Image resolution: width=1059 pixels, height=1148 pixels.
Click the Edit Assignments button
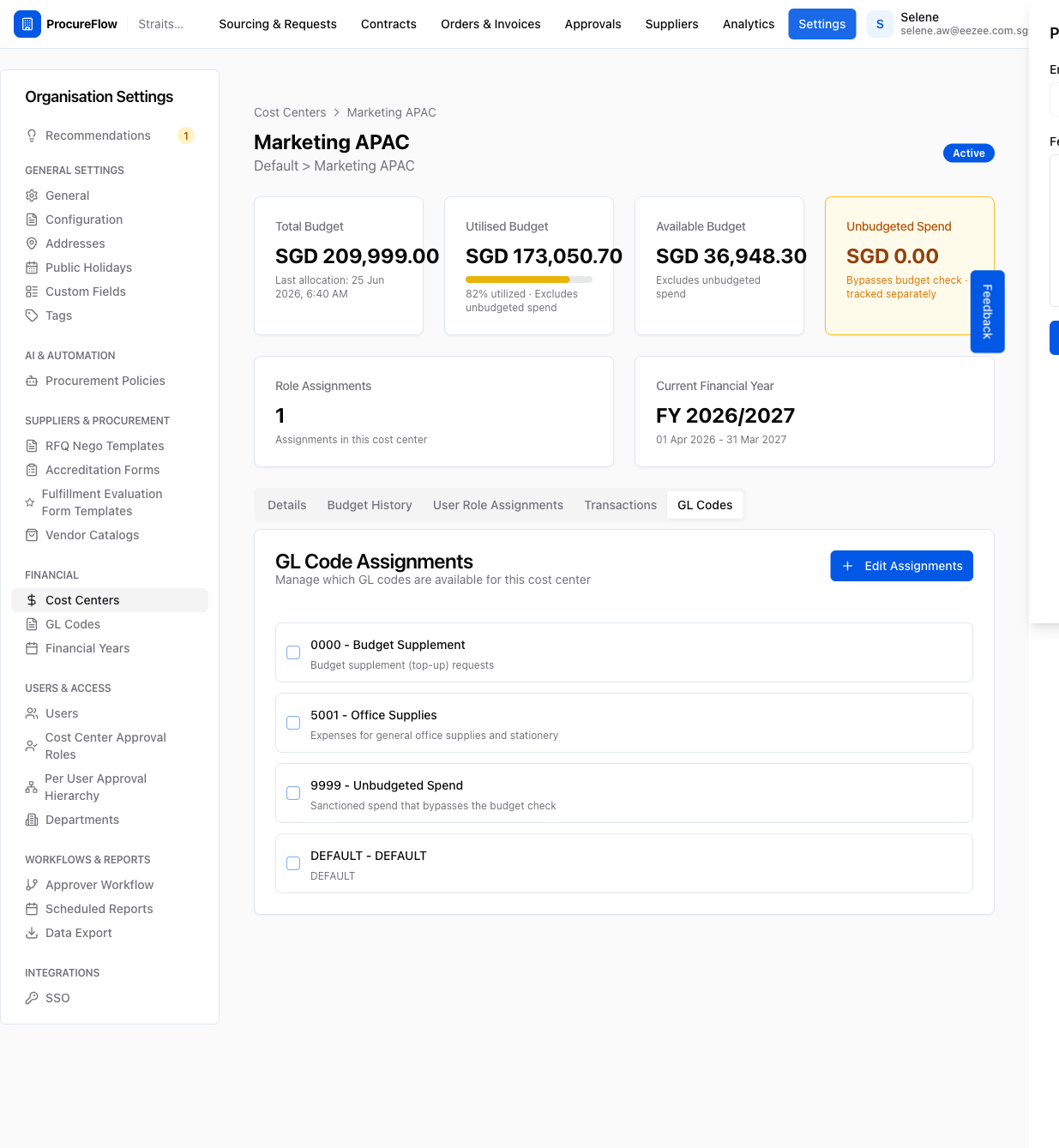901,566
